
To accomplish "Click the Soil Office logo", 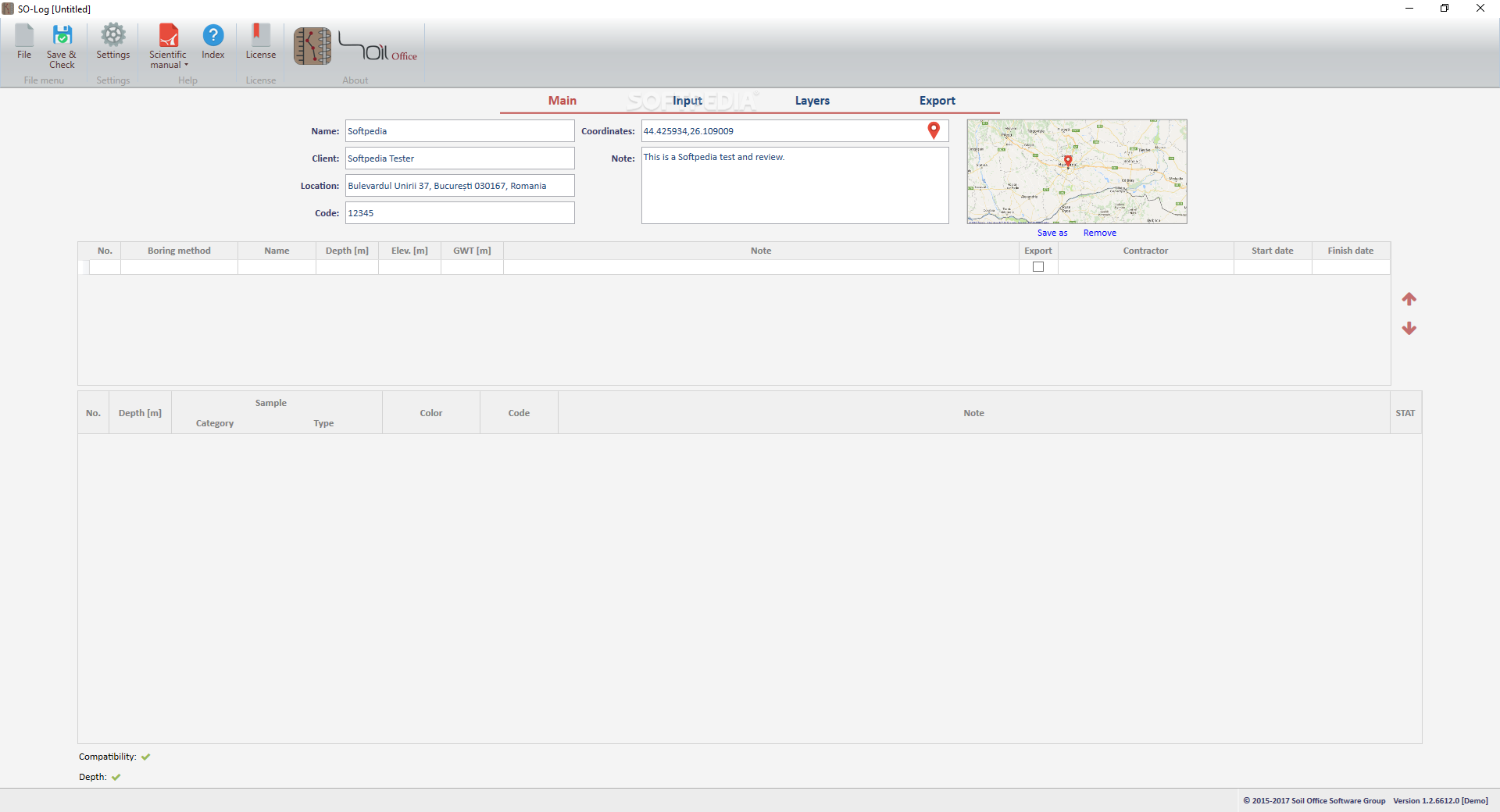I will [x=378, y=47].
